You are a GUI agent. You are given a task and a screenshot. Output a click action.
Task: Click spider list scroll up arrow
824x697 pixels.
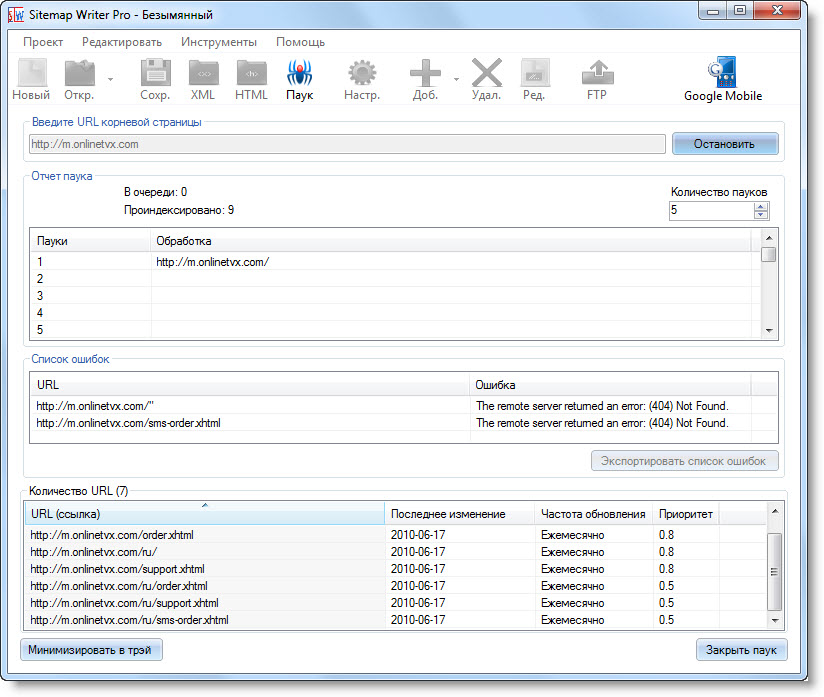(769, 238)
